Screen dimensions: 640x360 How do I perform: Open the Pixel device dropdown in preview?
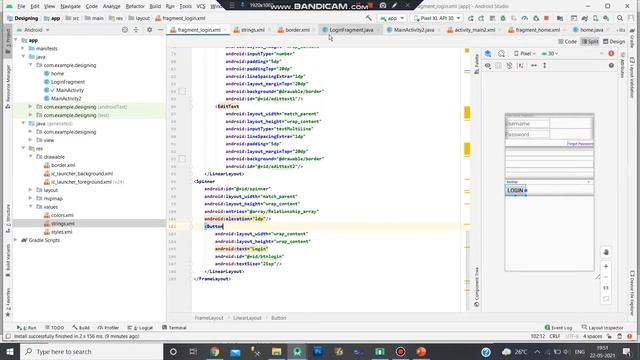pyautogui.click(x=525, y=53)
